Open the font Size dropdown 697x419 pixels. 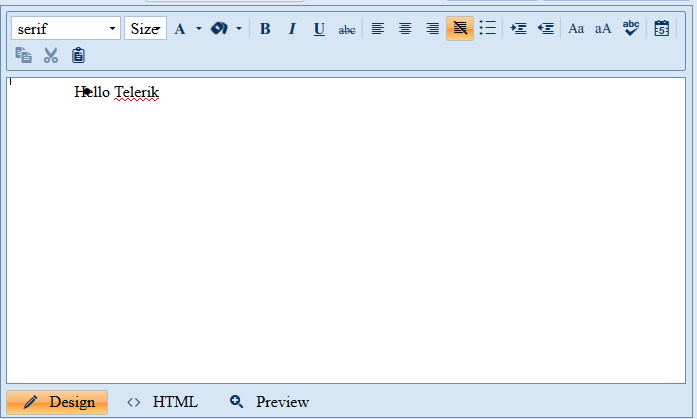pyautogui.click(x=145, y=29)
